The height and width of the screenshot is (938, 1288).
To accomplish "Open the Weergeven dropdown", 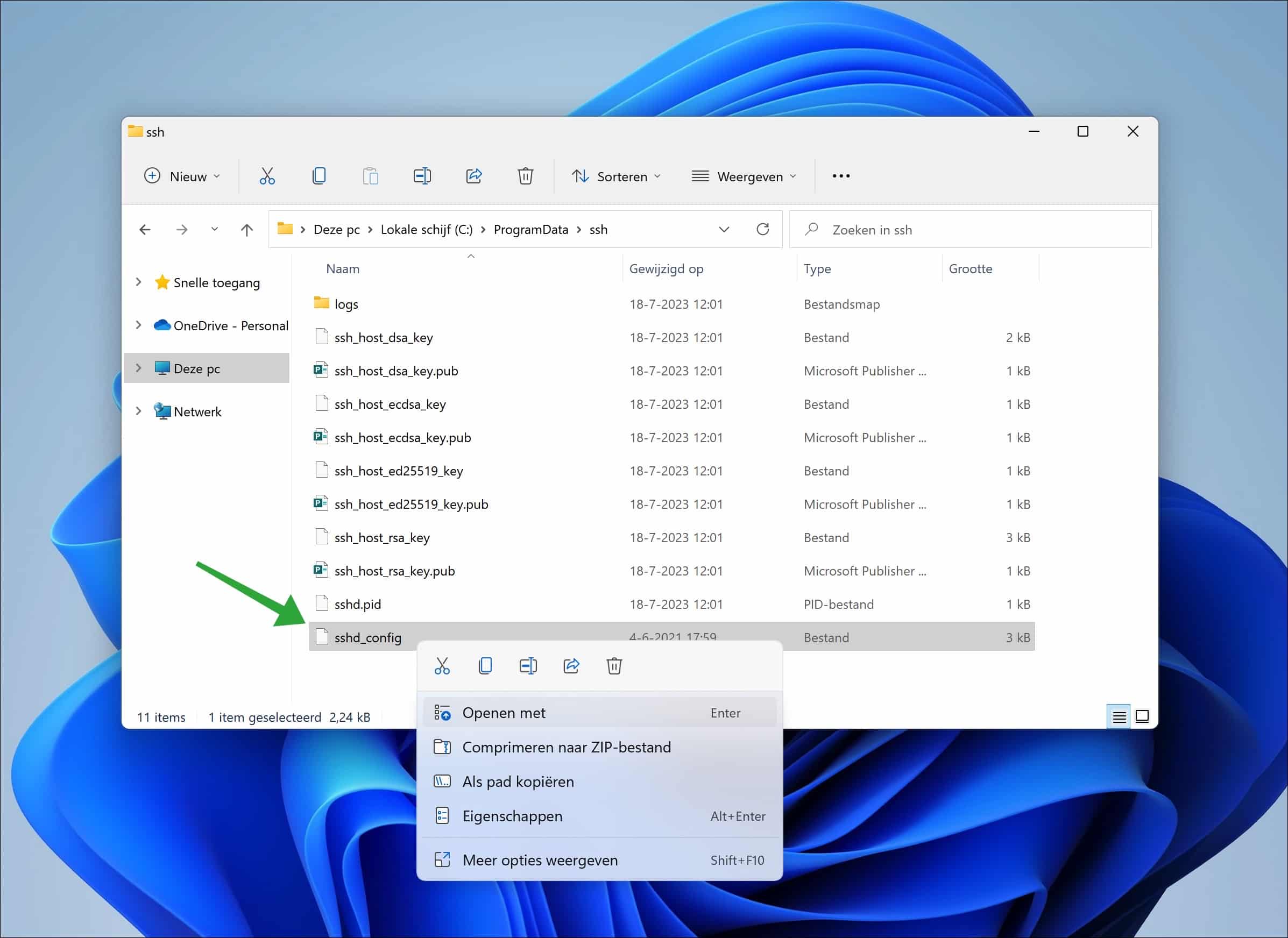I will (744, 176).
